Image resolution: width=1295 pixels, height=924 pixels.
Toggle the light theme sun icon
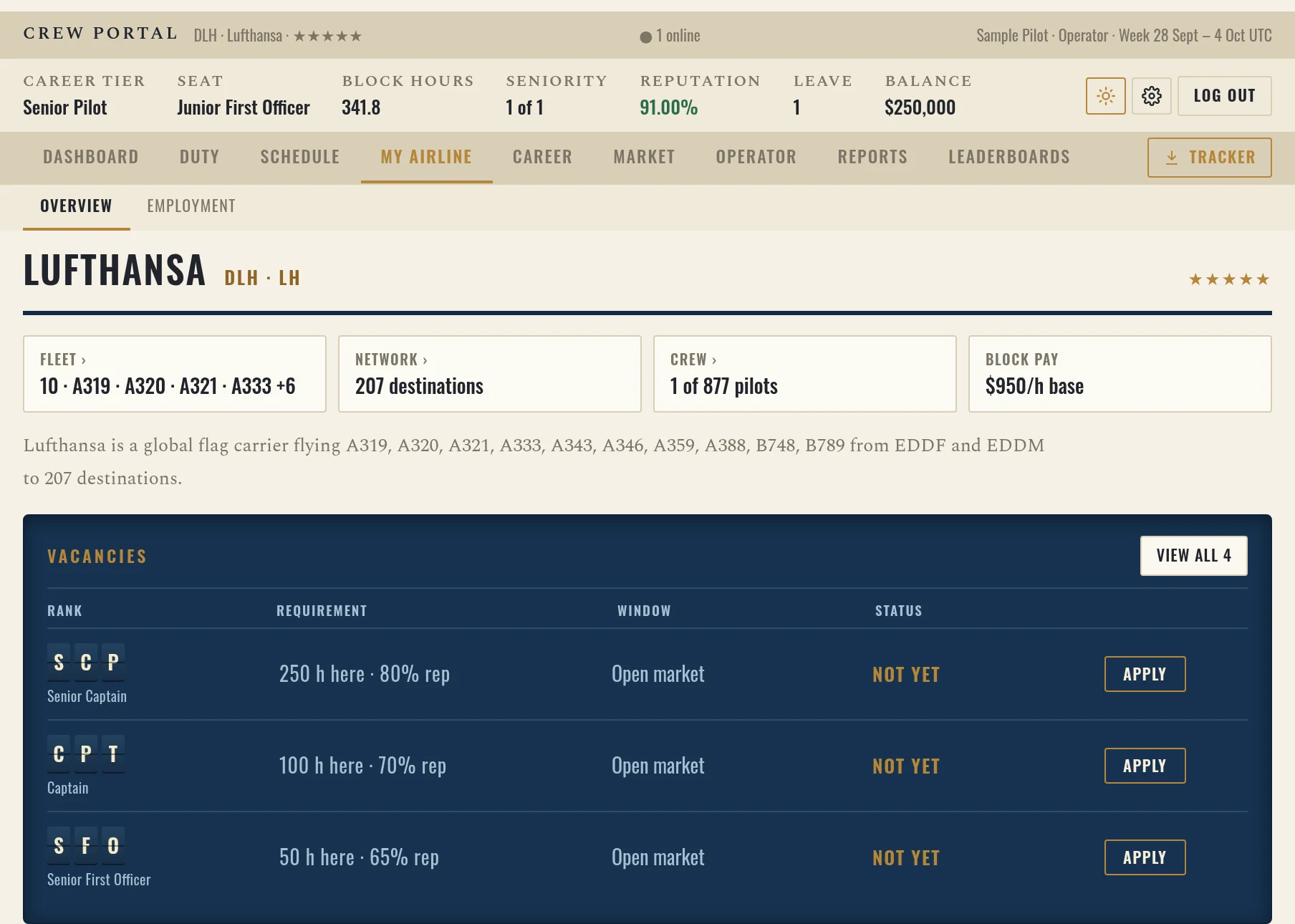[1106, 96]
